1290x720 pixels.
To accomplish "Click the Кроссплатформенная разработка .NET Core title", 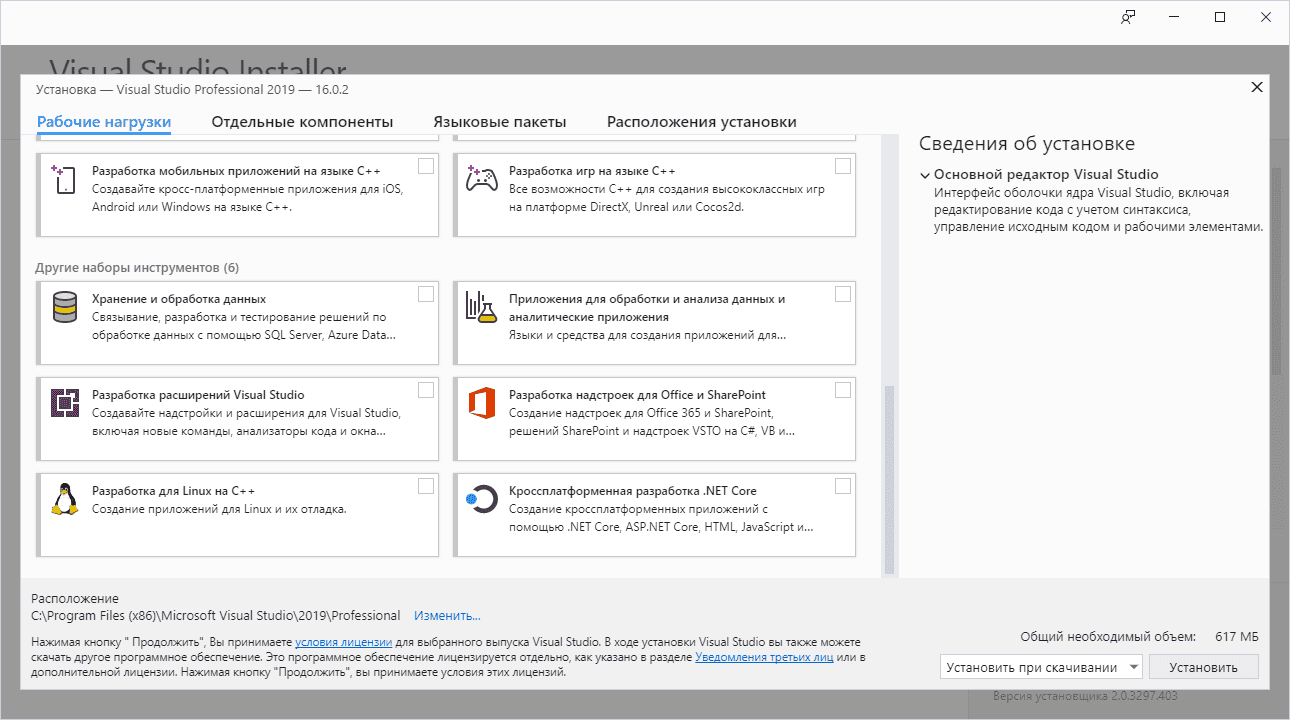I will pos(633,491).
